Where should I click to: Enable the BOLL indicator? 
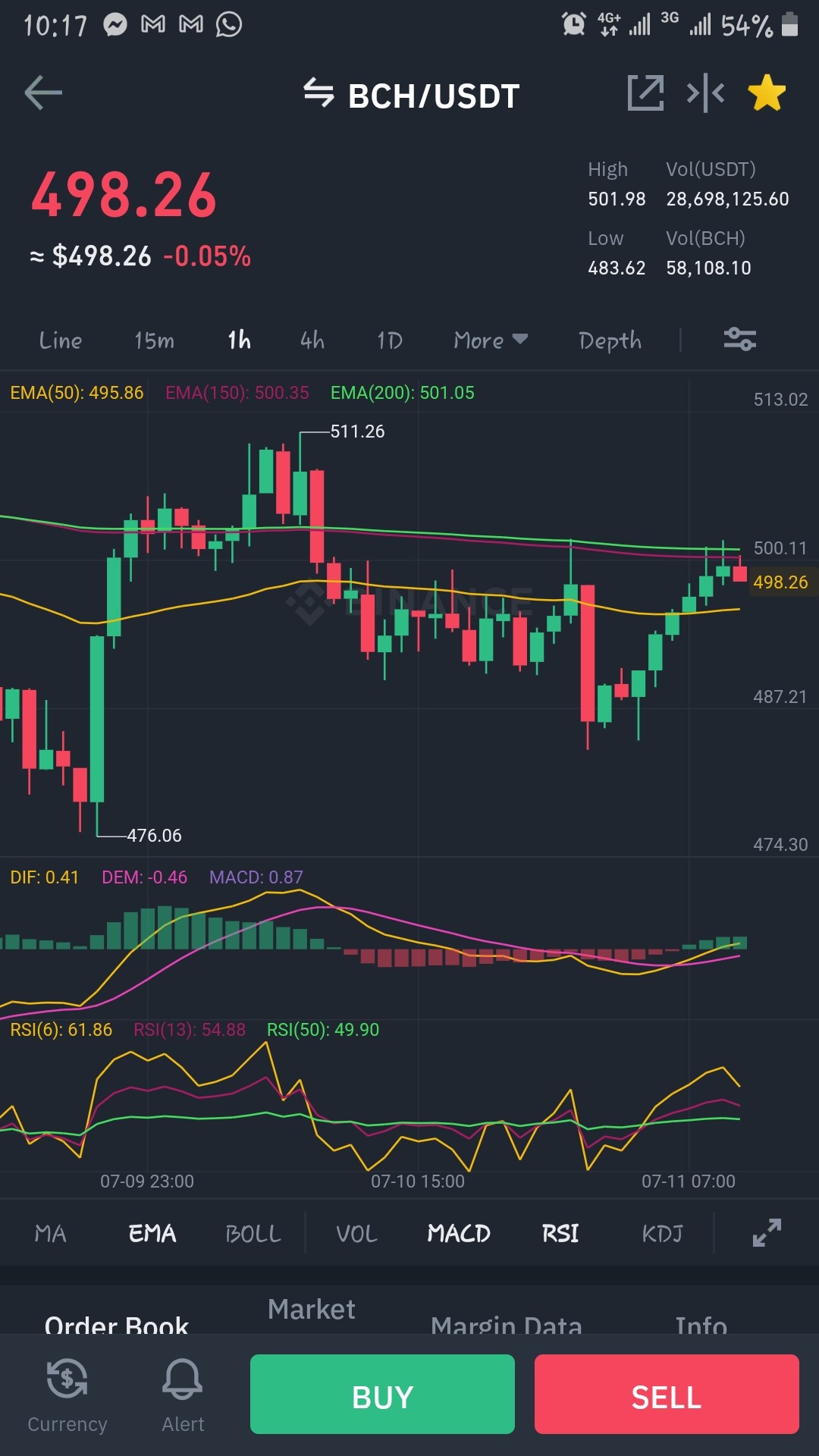(x=253, y=1233)
